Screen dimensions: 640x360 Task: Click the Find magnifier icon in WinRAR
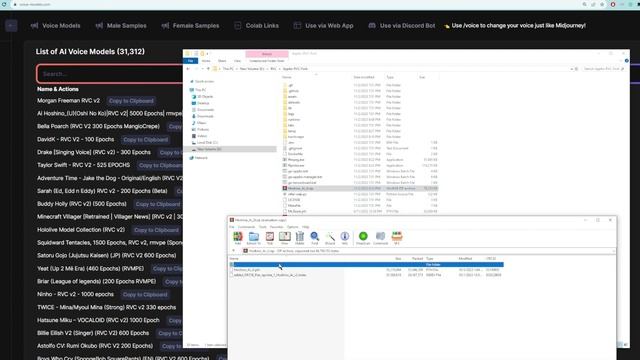click(x=315, y=238)
